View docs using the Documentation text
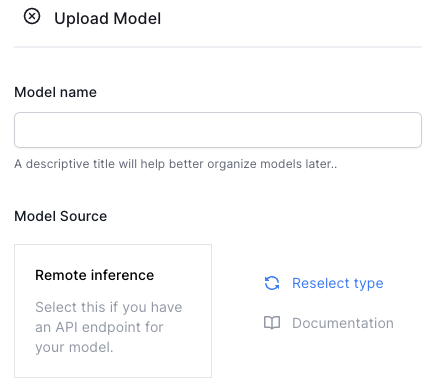435x392 pixels. click(x=343, y=323)
